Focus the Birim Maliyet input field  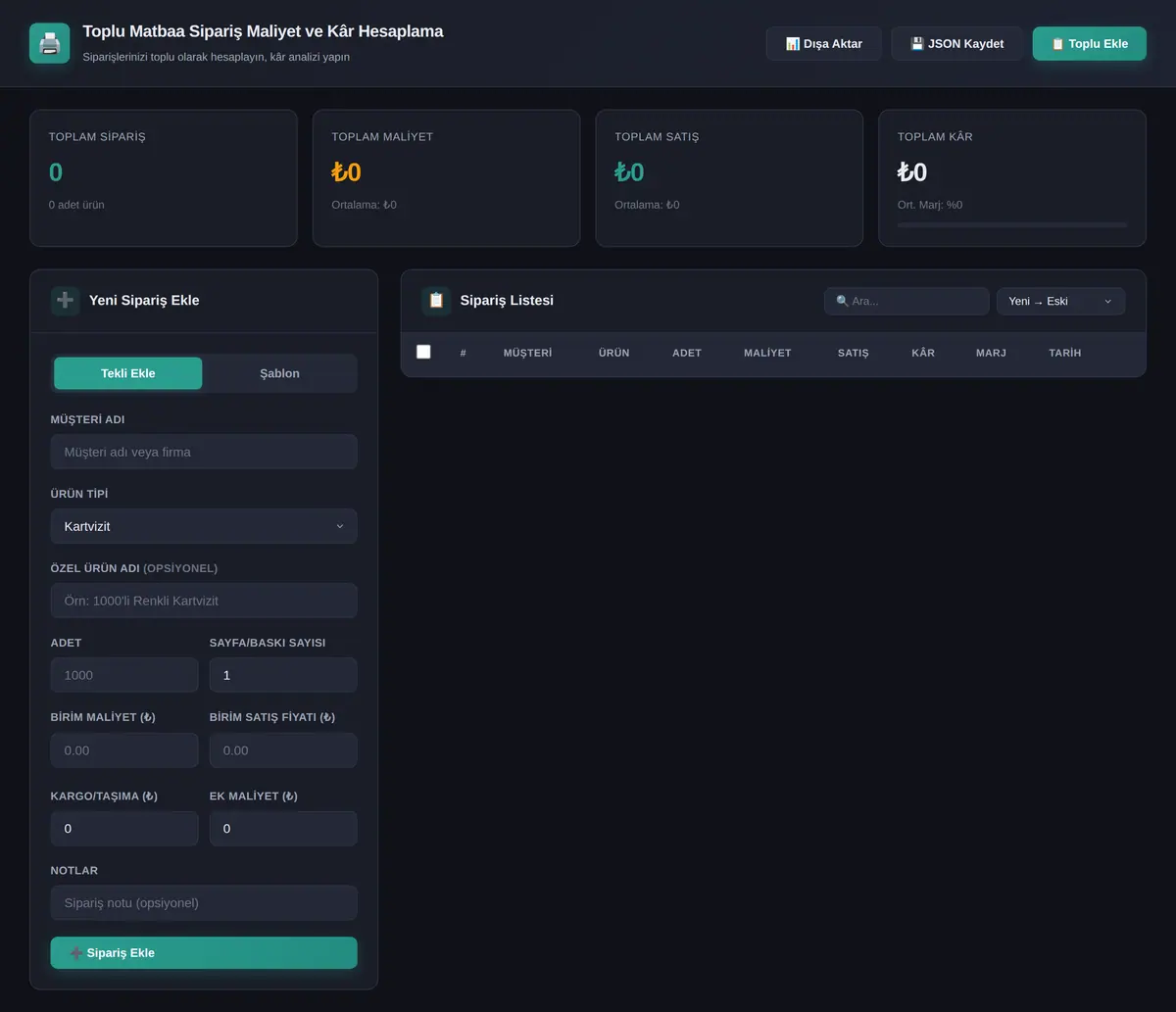124,750
